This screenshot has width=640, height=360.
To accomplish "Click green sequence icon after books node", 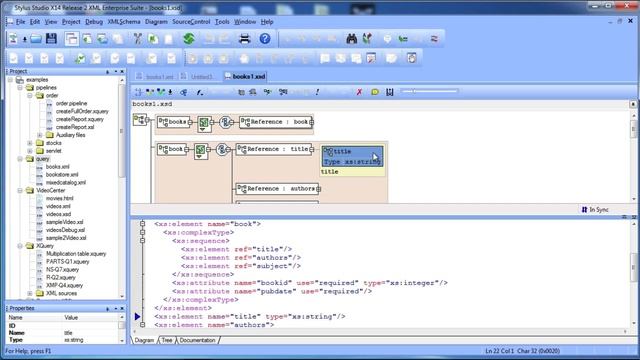I will (x=204, y=123).
